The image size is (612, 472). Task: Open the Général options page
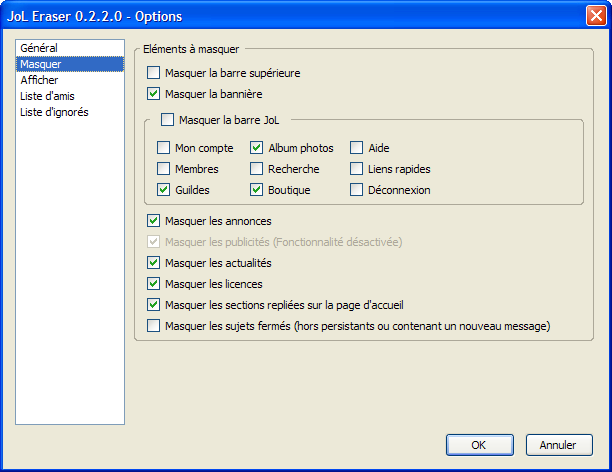coord(70,48)
